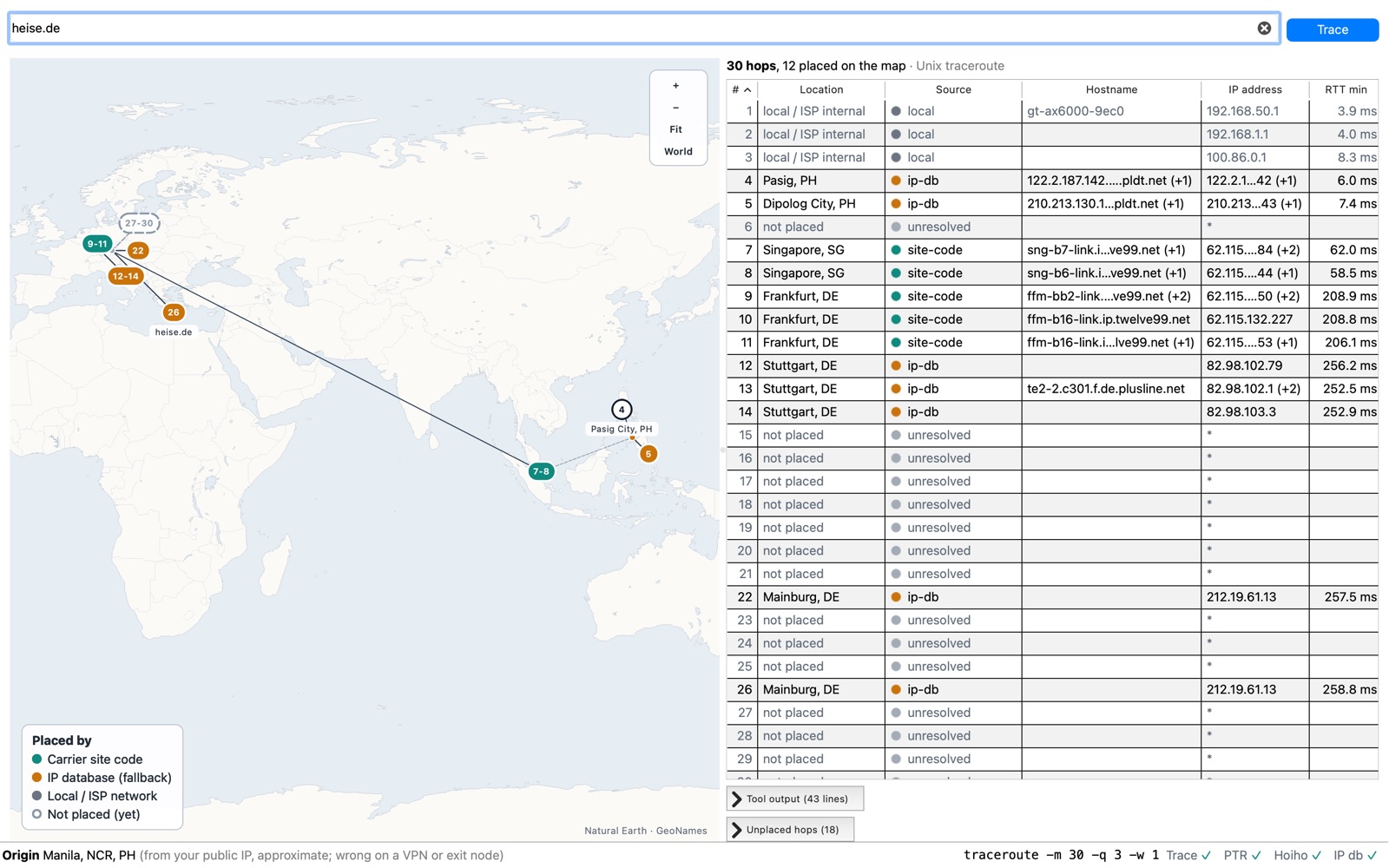
Task: Zoom out on the map
Action: [676, 108]
